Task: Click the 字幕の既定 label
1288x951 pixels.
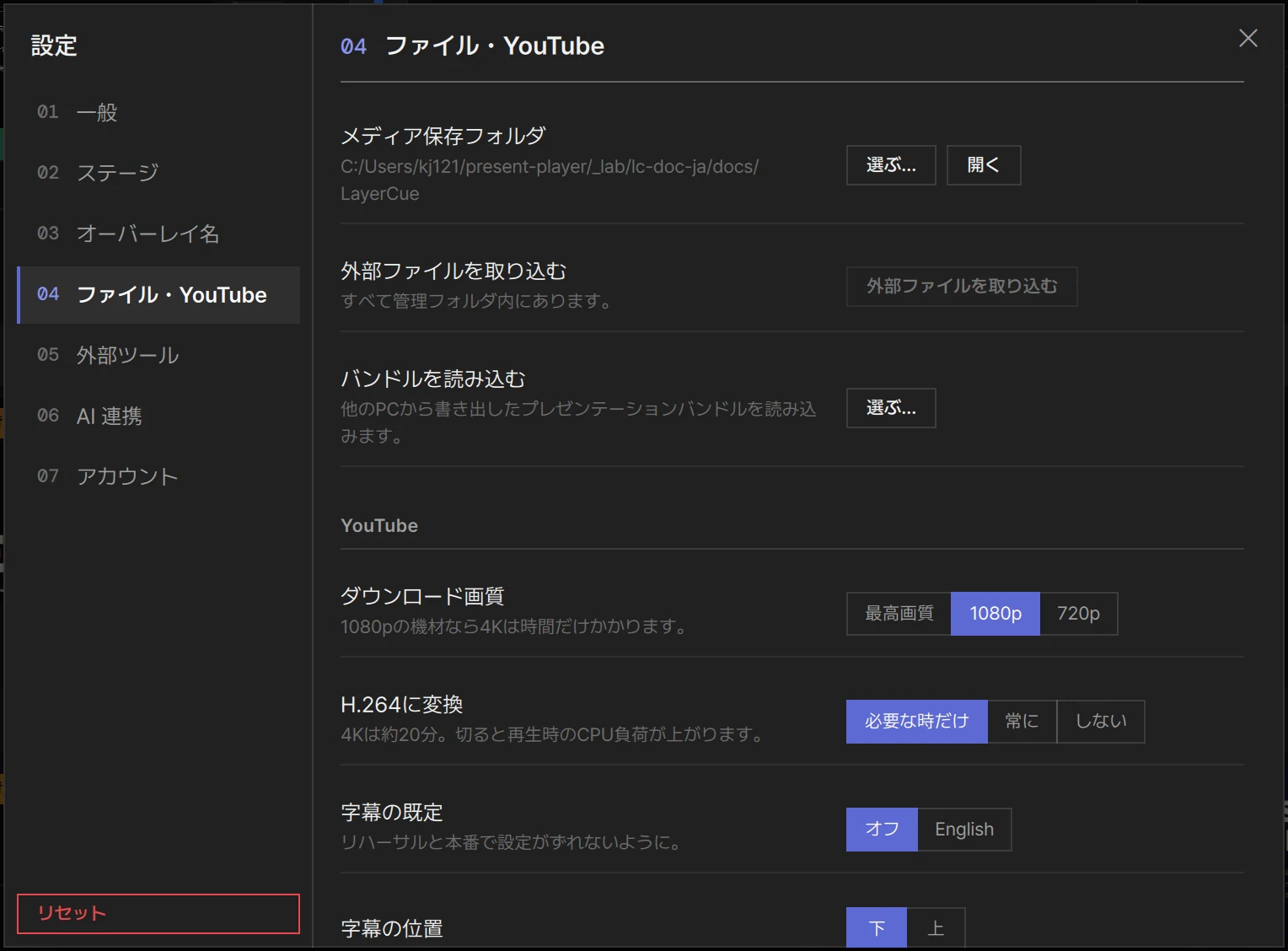Action: [392, 812]
